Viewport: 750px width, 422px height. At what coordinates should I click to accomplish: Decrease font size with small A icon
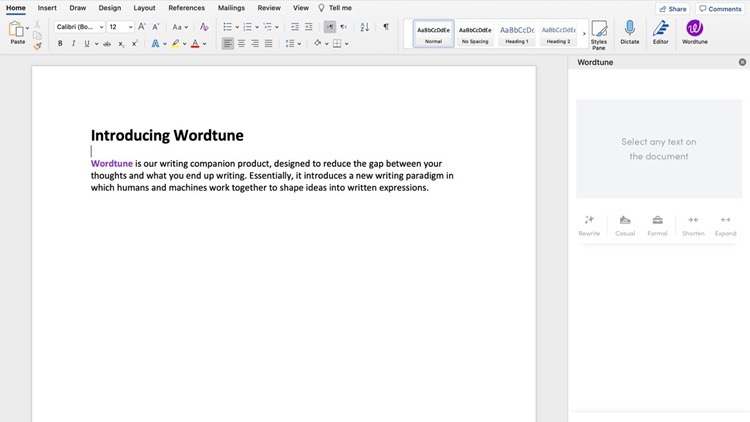tap(155, 27)
